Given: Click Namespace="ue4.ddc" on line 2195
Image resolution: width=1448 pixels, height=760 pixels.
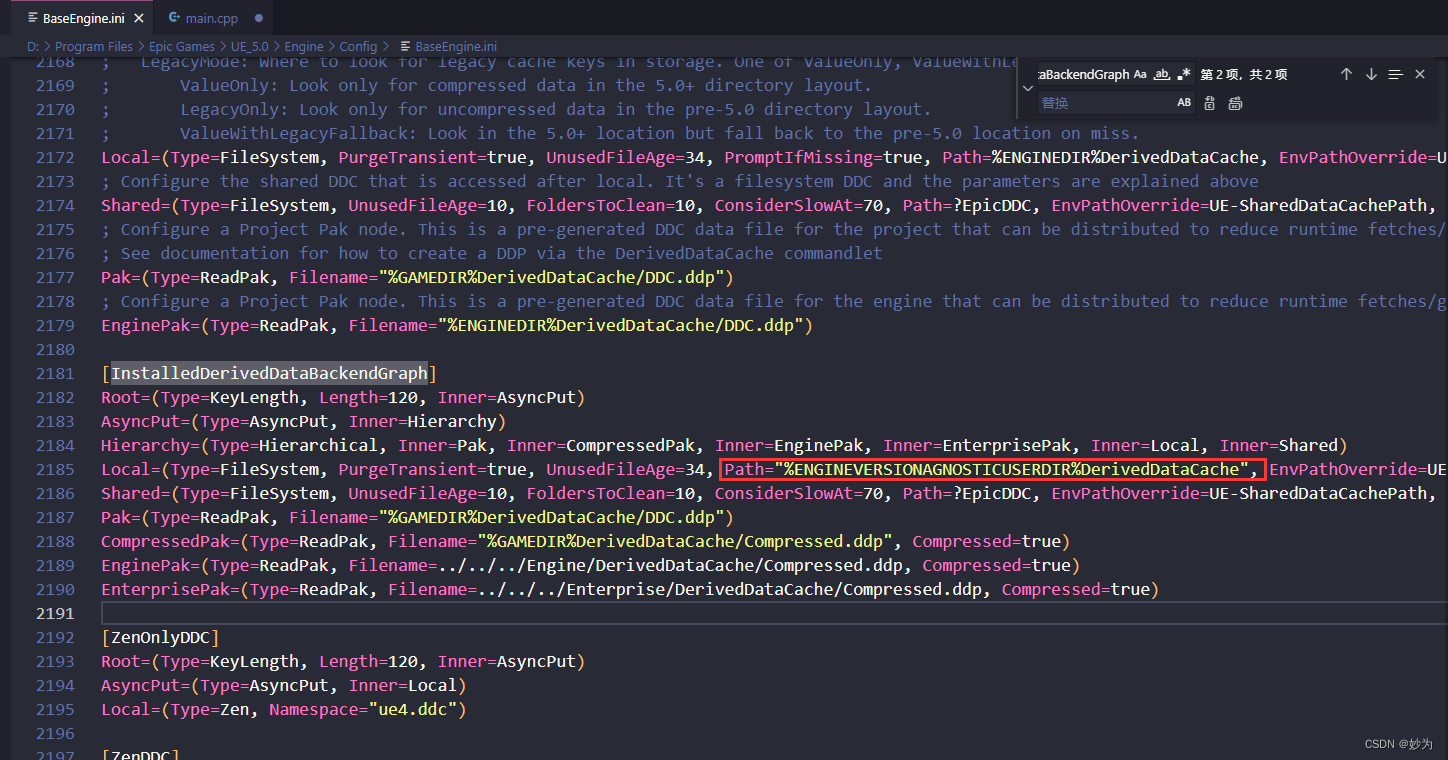Looking at the screenshot, I should click(x=363, y=709).
